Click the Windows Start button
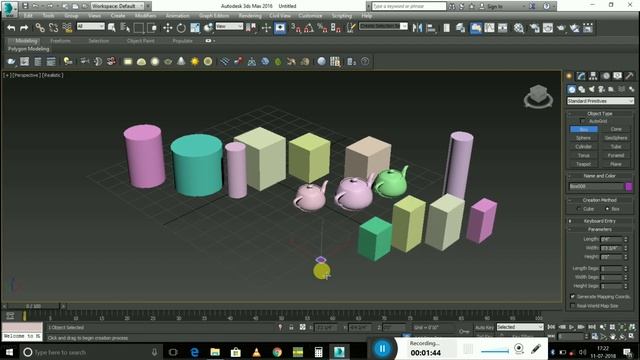This screenshot has width=640, height=360. point(9,352)
